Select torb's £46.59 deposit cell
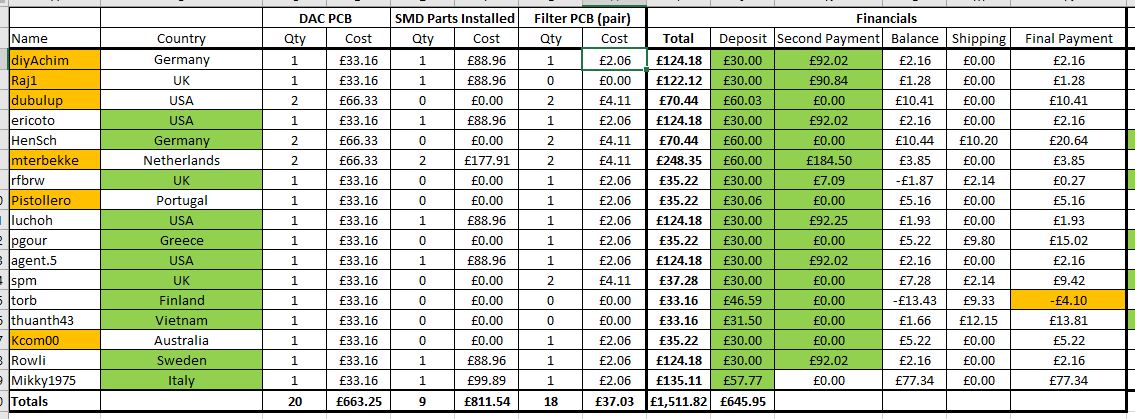 coord(743,300)
